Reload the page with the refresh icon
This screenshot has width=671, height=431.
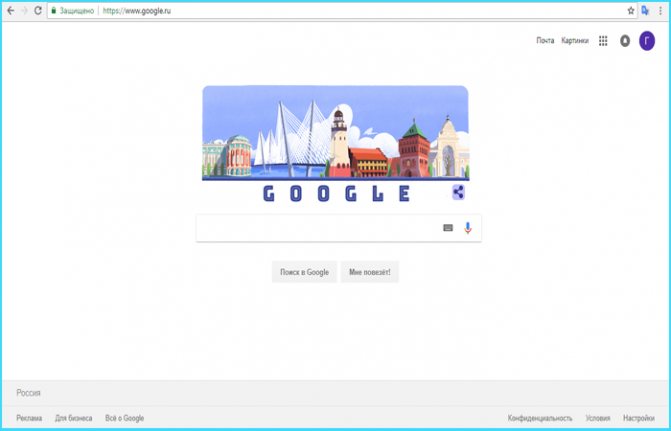click(x=38, y=11)
